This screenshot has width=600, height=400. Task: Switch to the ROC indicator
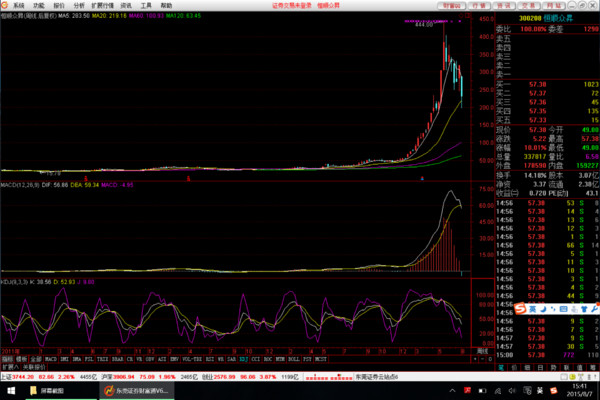(x=267, y=359)
